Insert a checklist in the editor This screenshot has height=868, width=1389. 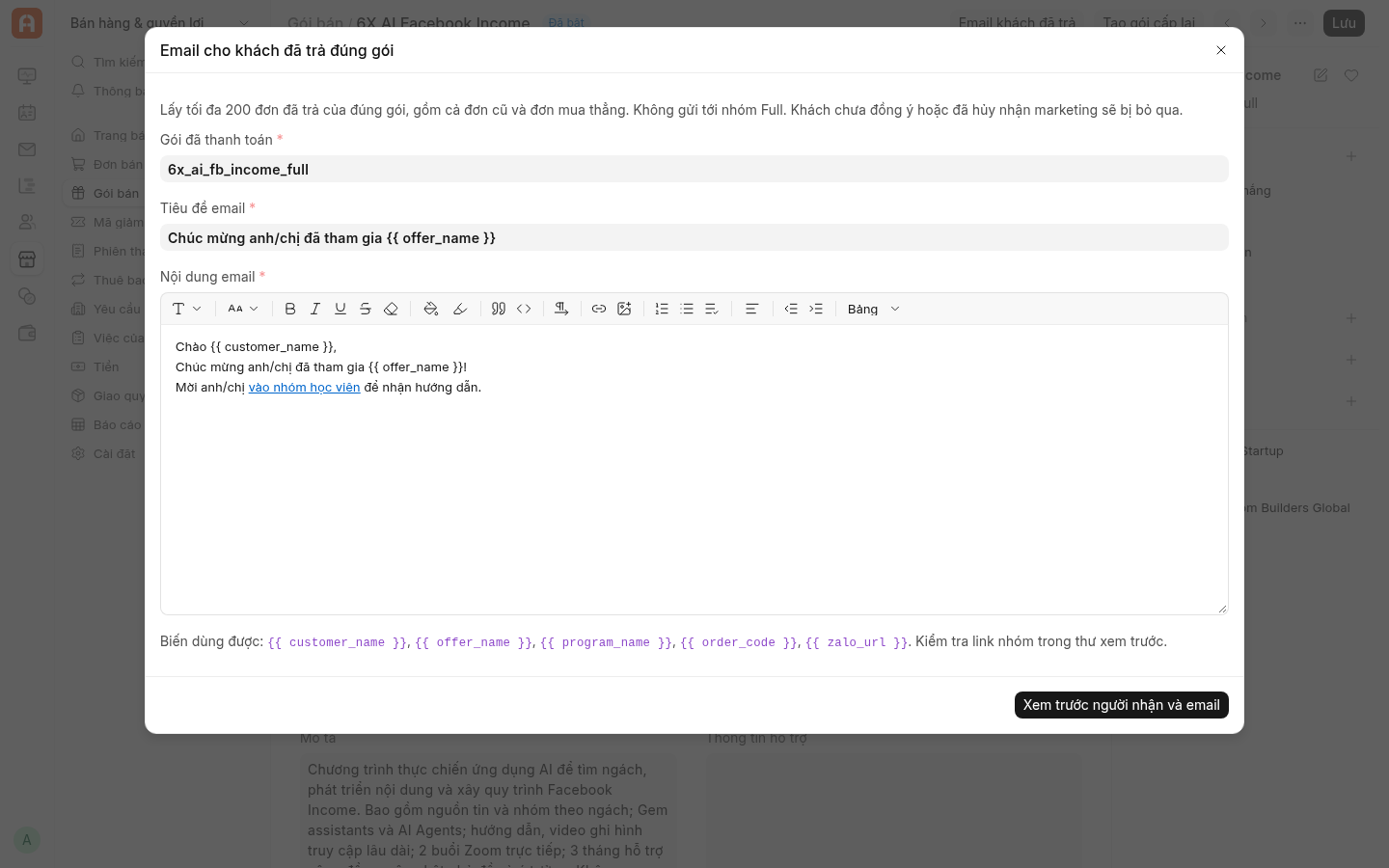coord(712,309)
